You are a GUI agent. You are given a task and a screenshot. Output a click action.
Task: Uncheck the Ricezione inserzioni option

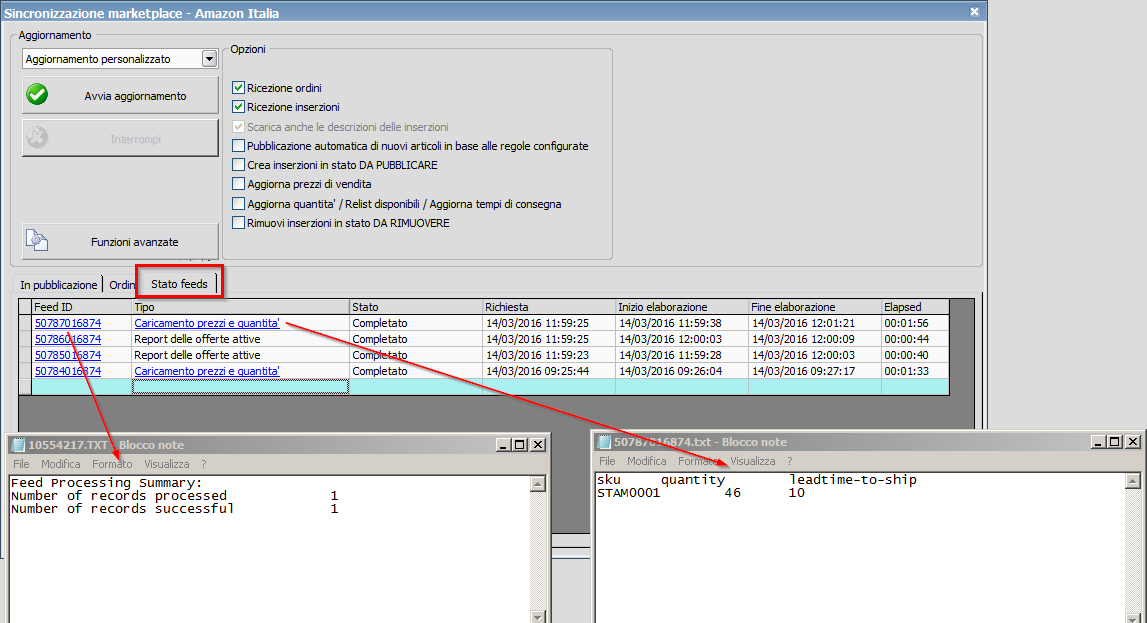coord(238,107)
